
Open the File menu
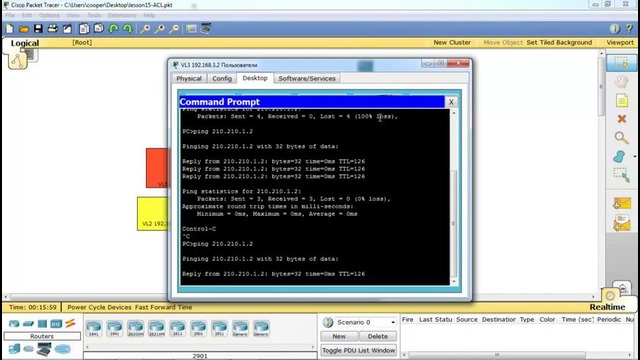tap(10, 15)
